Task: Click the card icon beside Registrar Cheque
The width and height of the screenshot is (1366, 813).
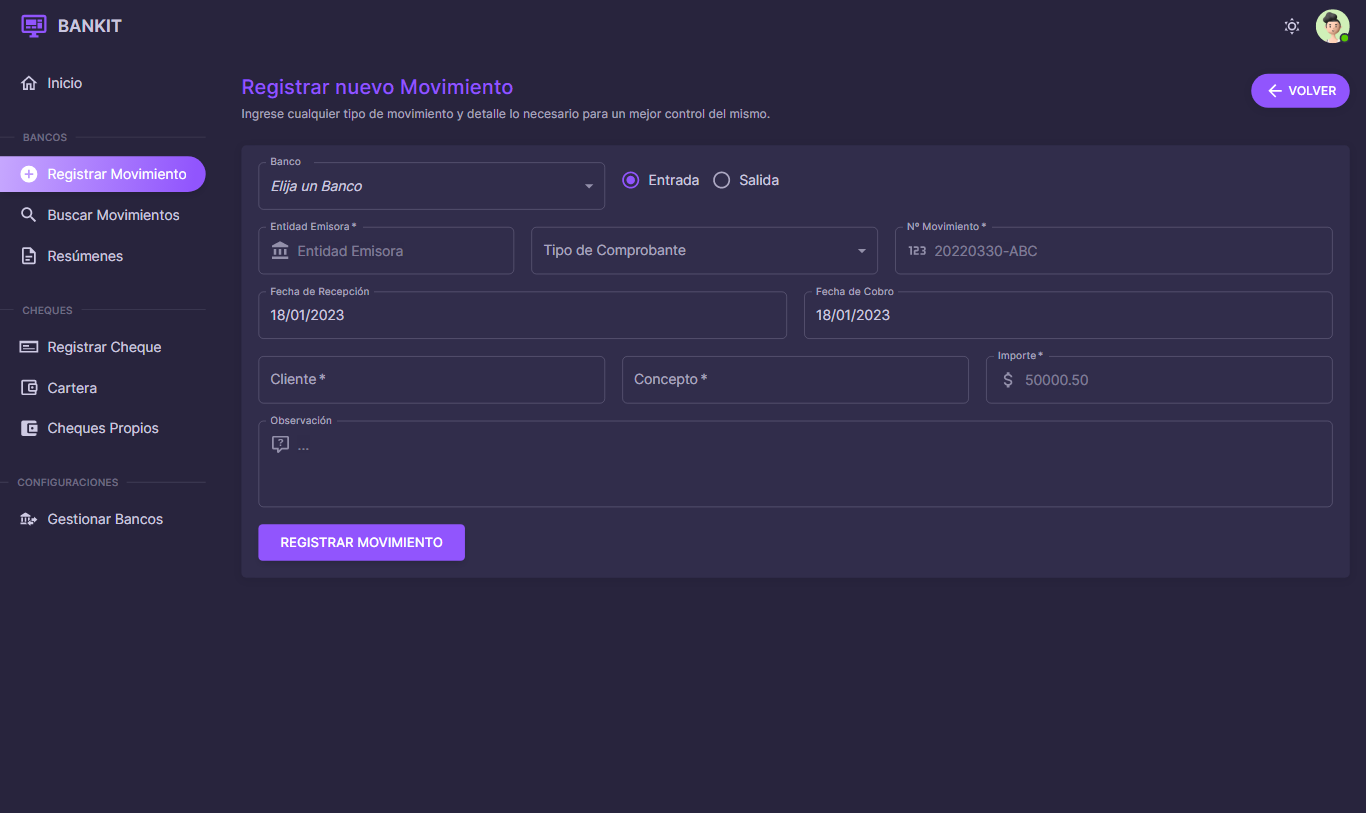Action: click(29, 347)
